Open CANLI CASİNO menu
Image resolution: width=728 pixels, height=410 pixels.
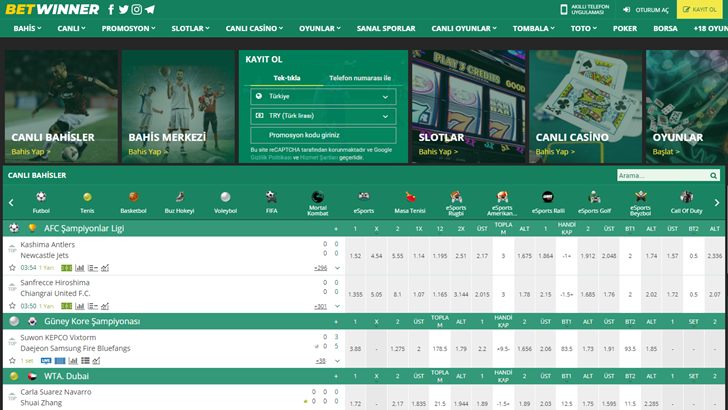(254, 28)
